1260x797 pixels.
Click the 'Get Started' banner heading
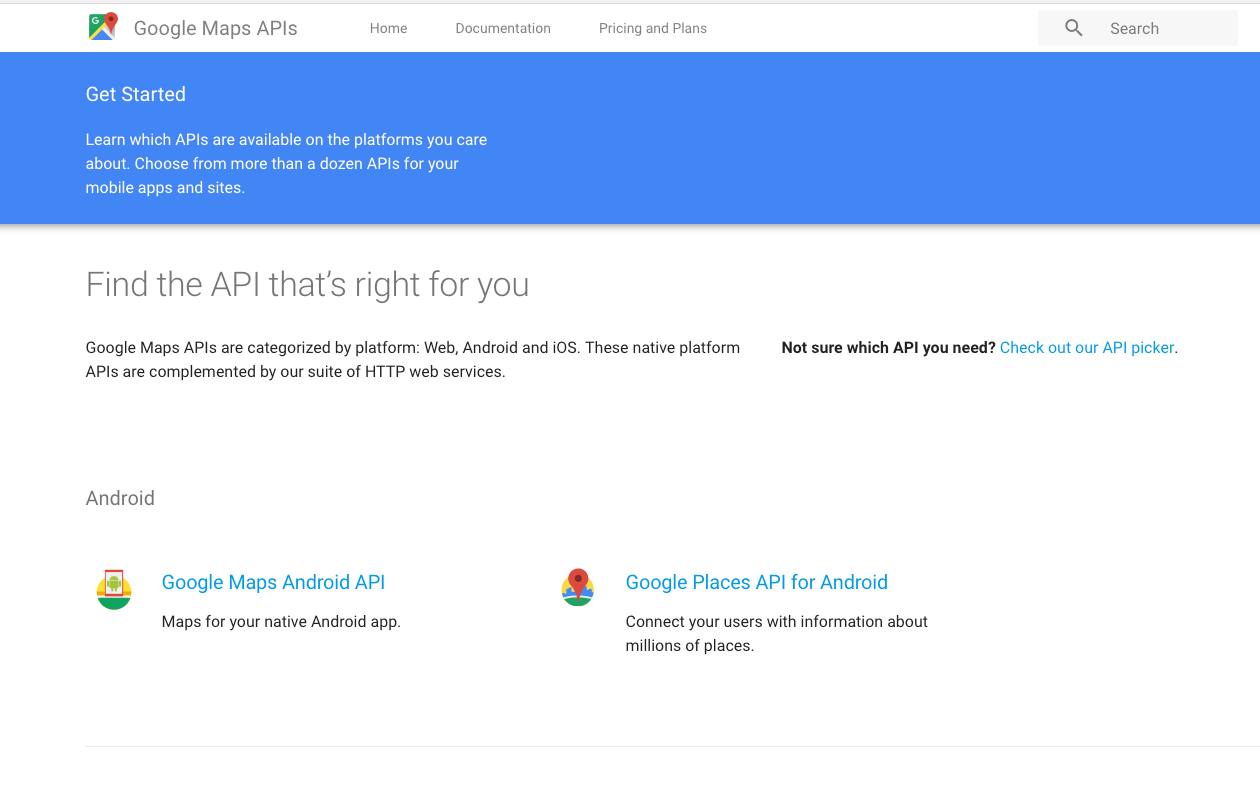(x=136, y=94)
